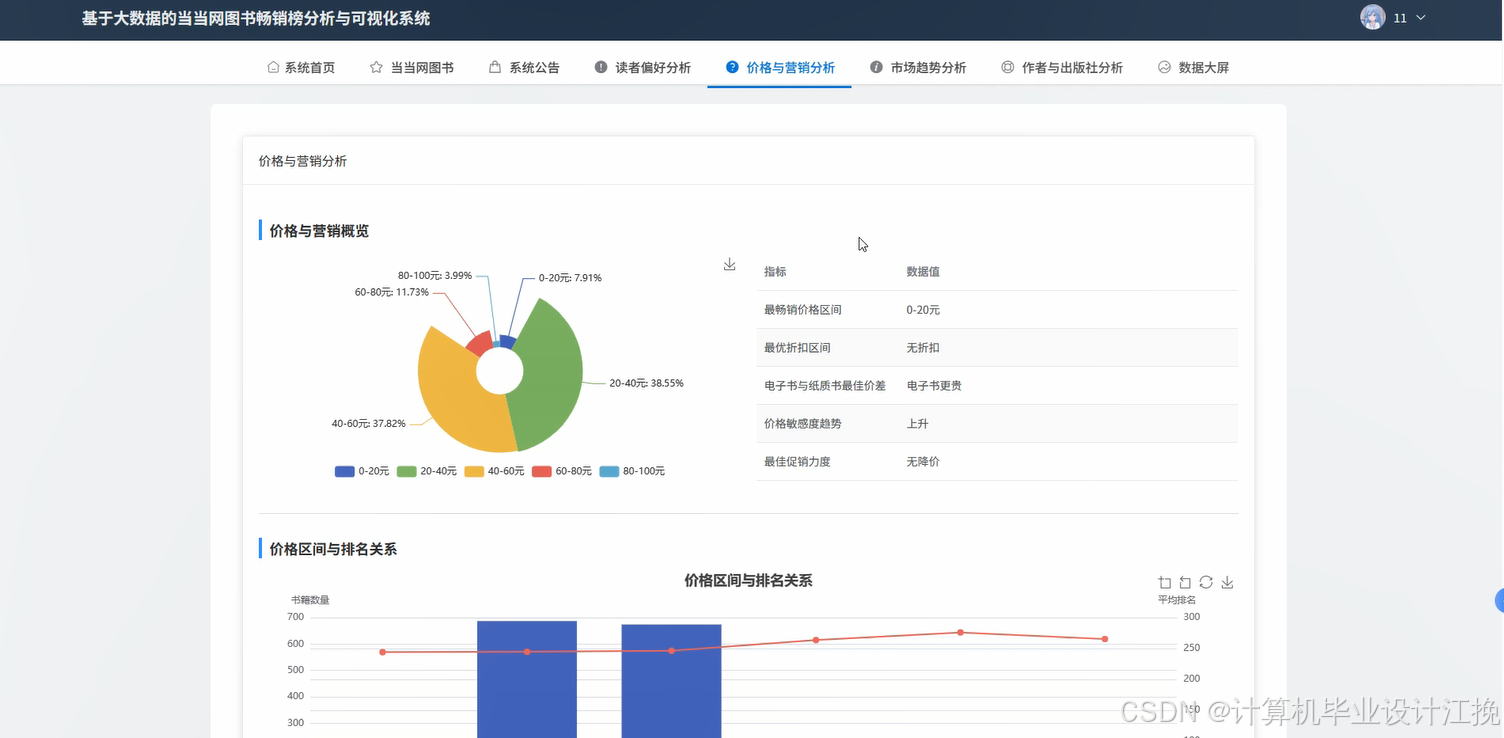Click the system title in header

(x=256, y=18)
